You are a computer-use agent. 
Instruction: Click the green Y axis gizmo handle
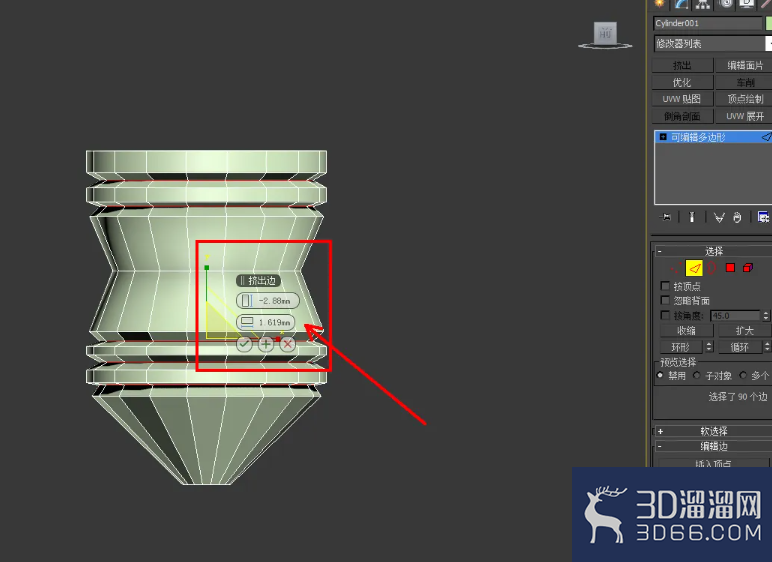[x=207, y=267]
